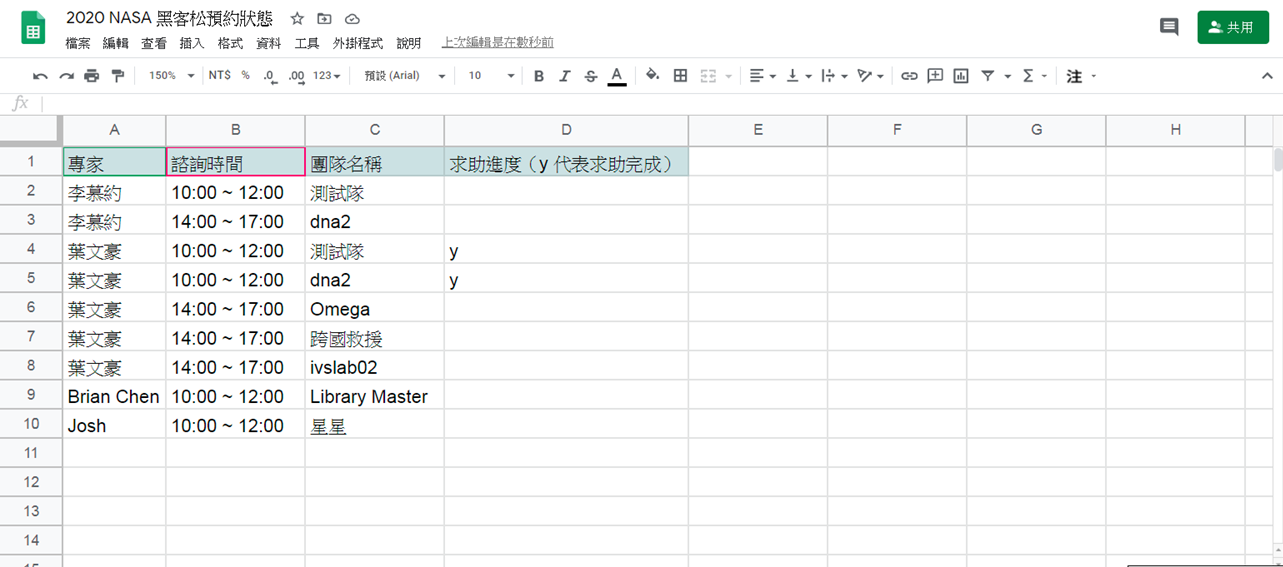Open the borders tool

pos(681,76)
